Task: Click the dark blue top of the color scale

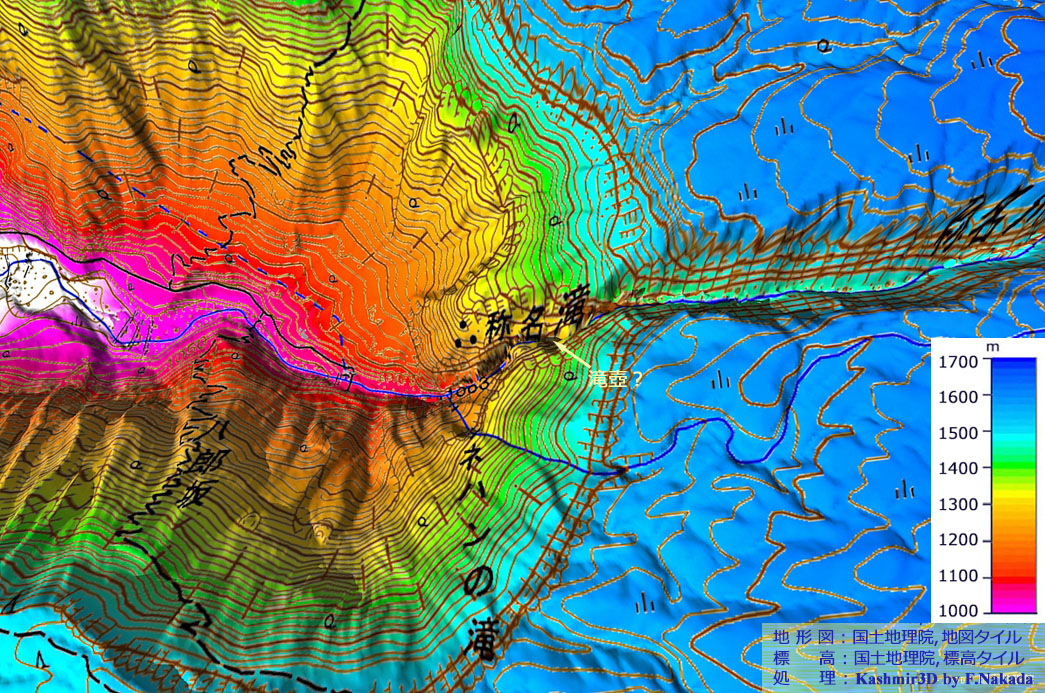Action: pyautogui.click(x=1013, y=368)
